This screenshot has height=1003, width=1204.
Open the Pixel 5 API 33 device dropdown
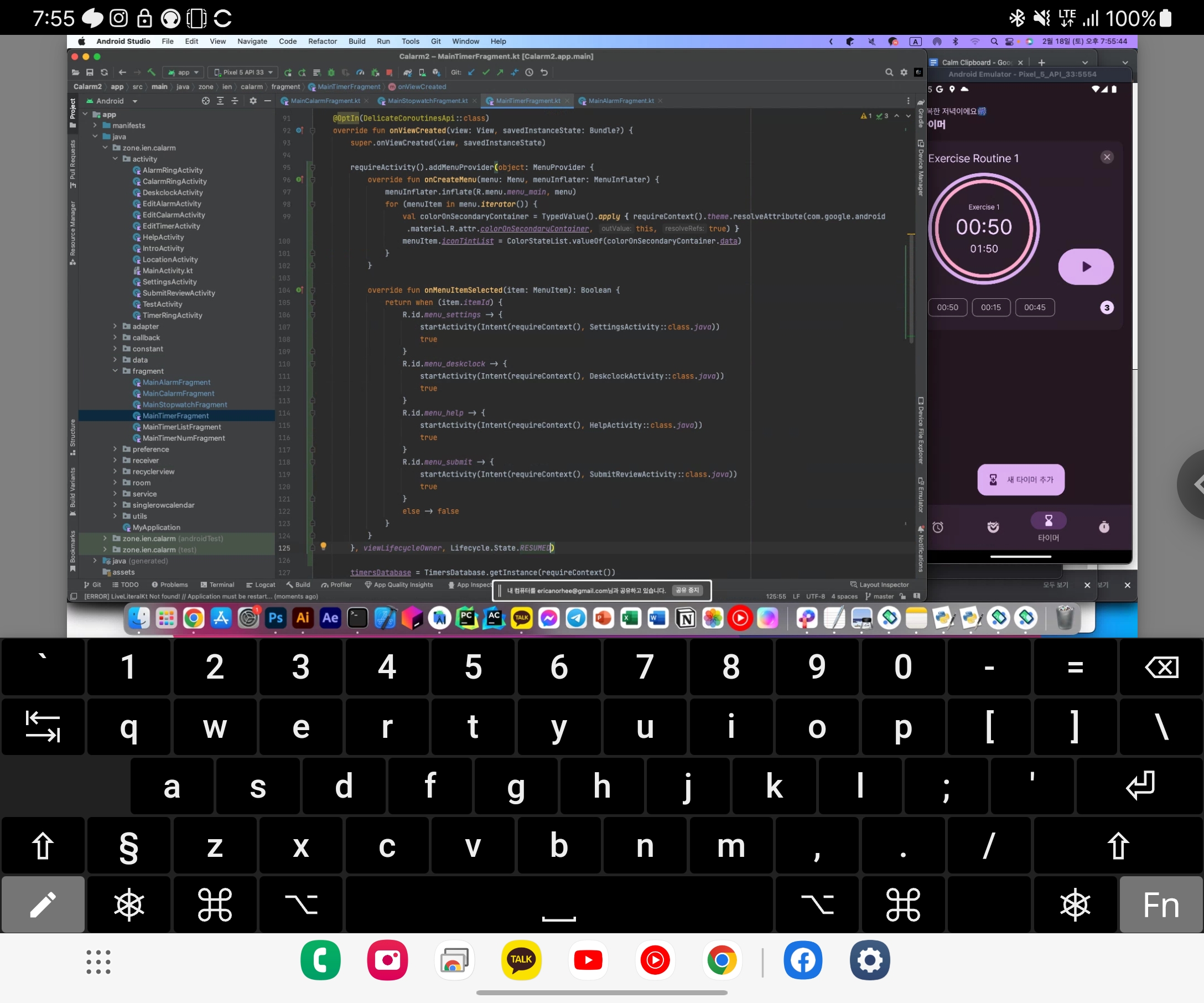click(x=243, y=73)
